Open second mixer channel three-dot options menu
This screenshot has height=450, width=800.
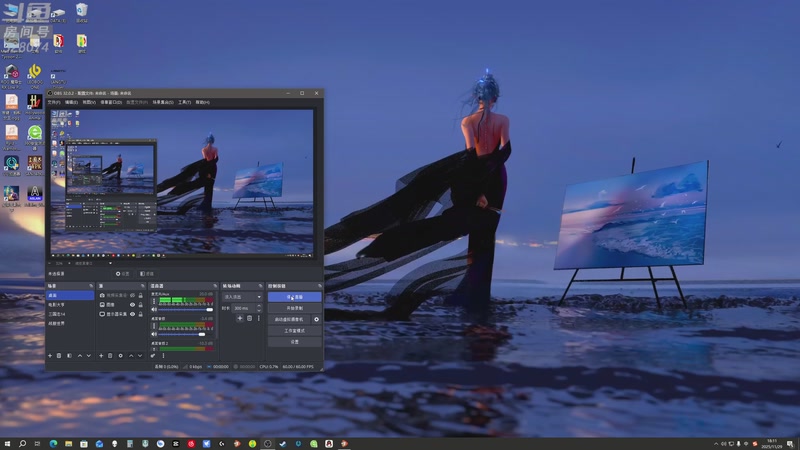pyautogui.click(x=154, y=326)
